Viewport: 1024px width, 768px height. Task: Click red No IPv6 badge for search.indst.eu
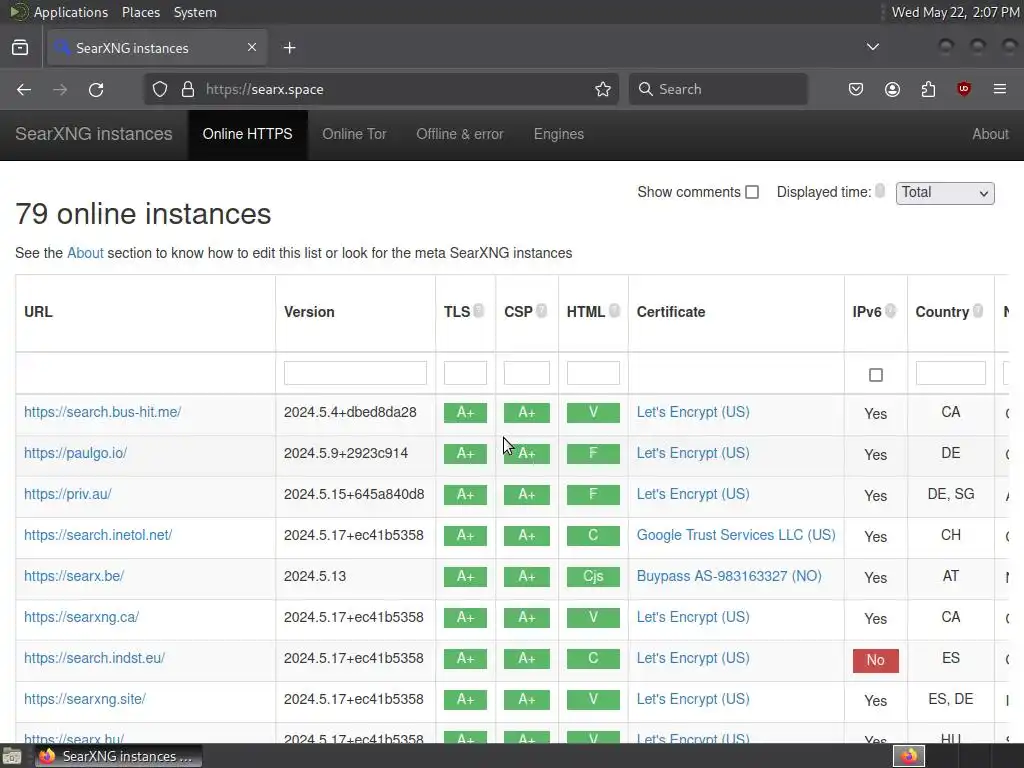tap(875, 660)
